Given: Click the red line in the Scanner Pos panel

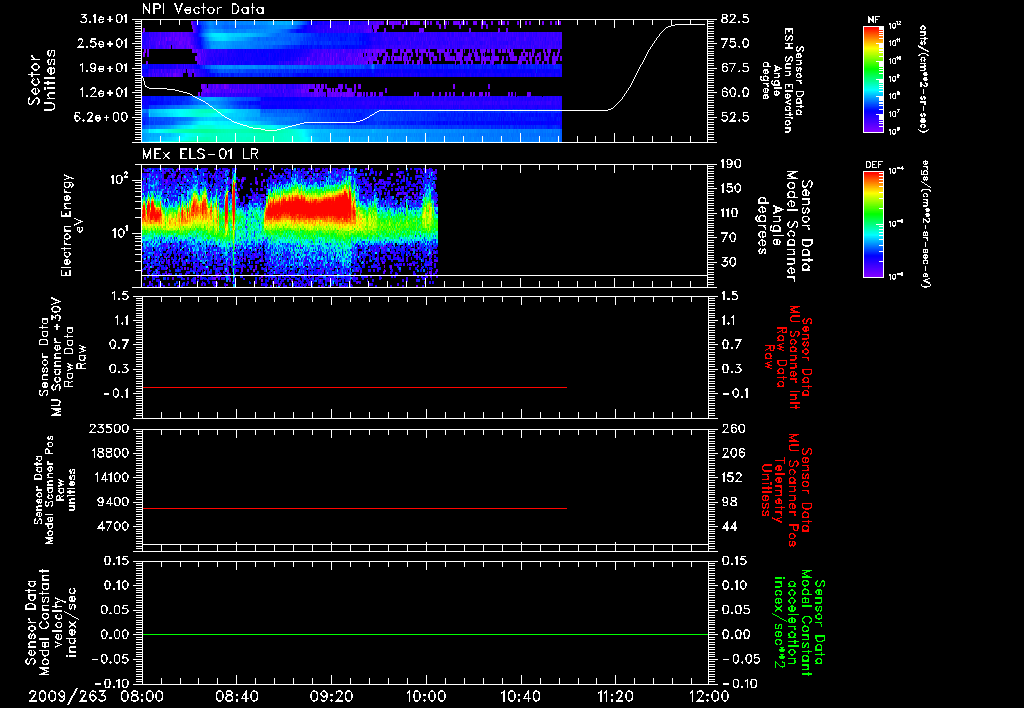Looking at the screenshot, I should coord(355,508).
